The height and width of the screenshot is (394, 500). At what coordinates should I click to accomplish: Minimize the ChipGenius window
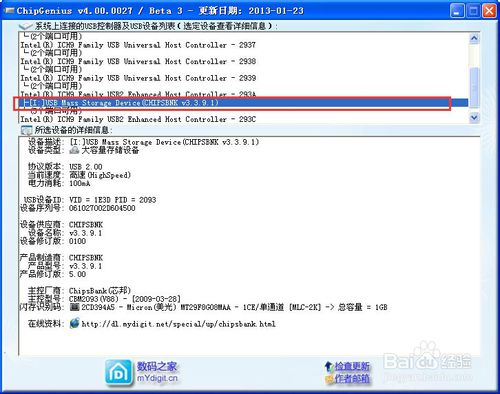457,11
